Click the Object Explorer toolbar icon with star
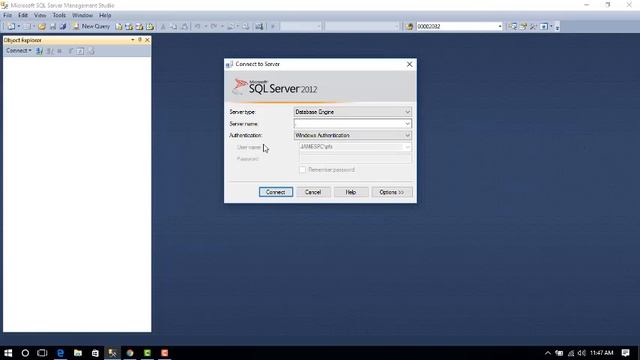This screenshot has height=360, width=640. [523, 27]
